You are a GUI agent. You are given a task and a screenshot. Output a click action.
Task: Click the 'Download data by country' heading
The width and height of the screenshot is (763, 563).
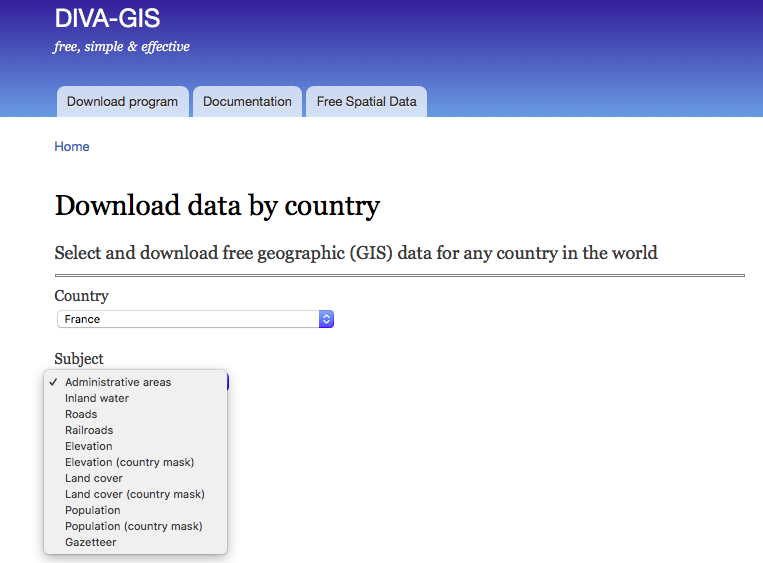217,206
